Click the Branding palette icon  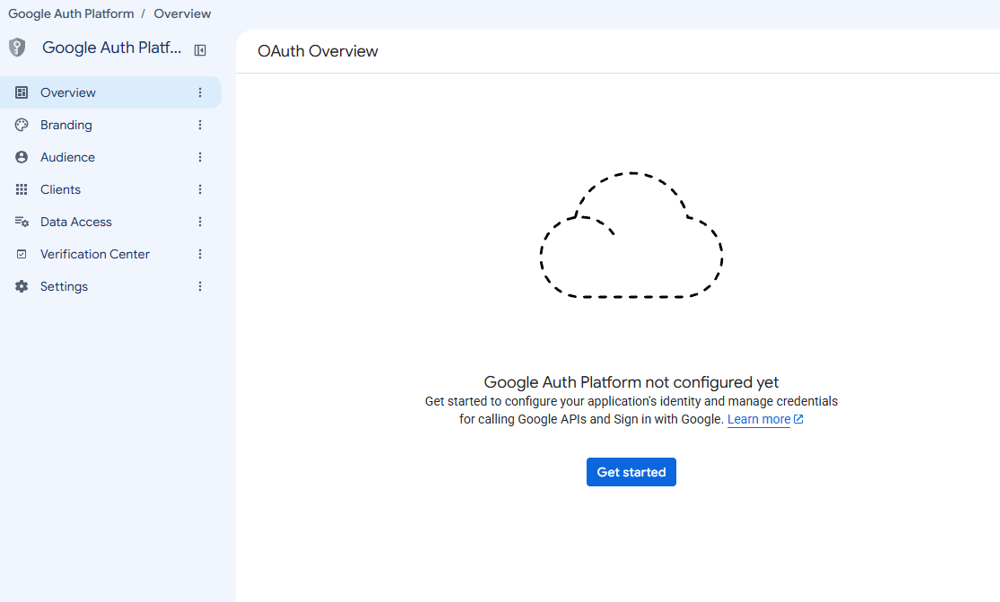(x=21, y=125)
